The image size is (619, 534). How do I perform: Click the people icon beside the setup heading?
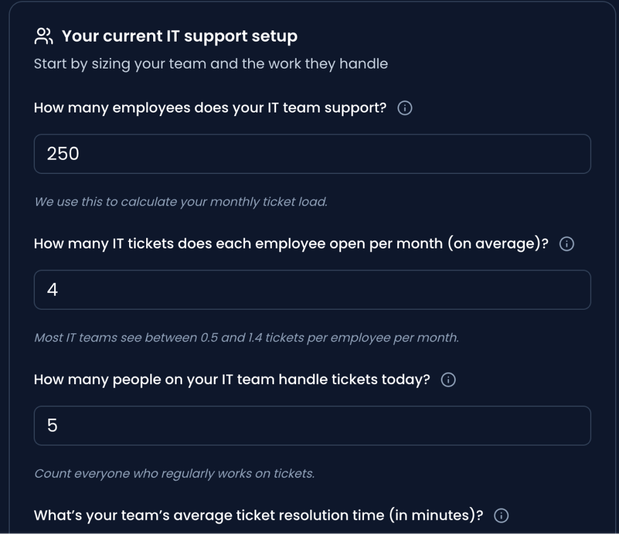(43, 37)
